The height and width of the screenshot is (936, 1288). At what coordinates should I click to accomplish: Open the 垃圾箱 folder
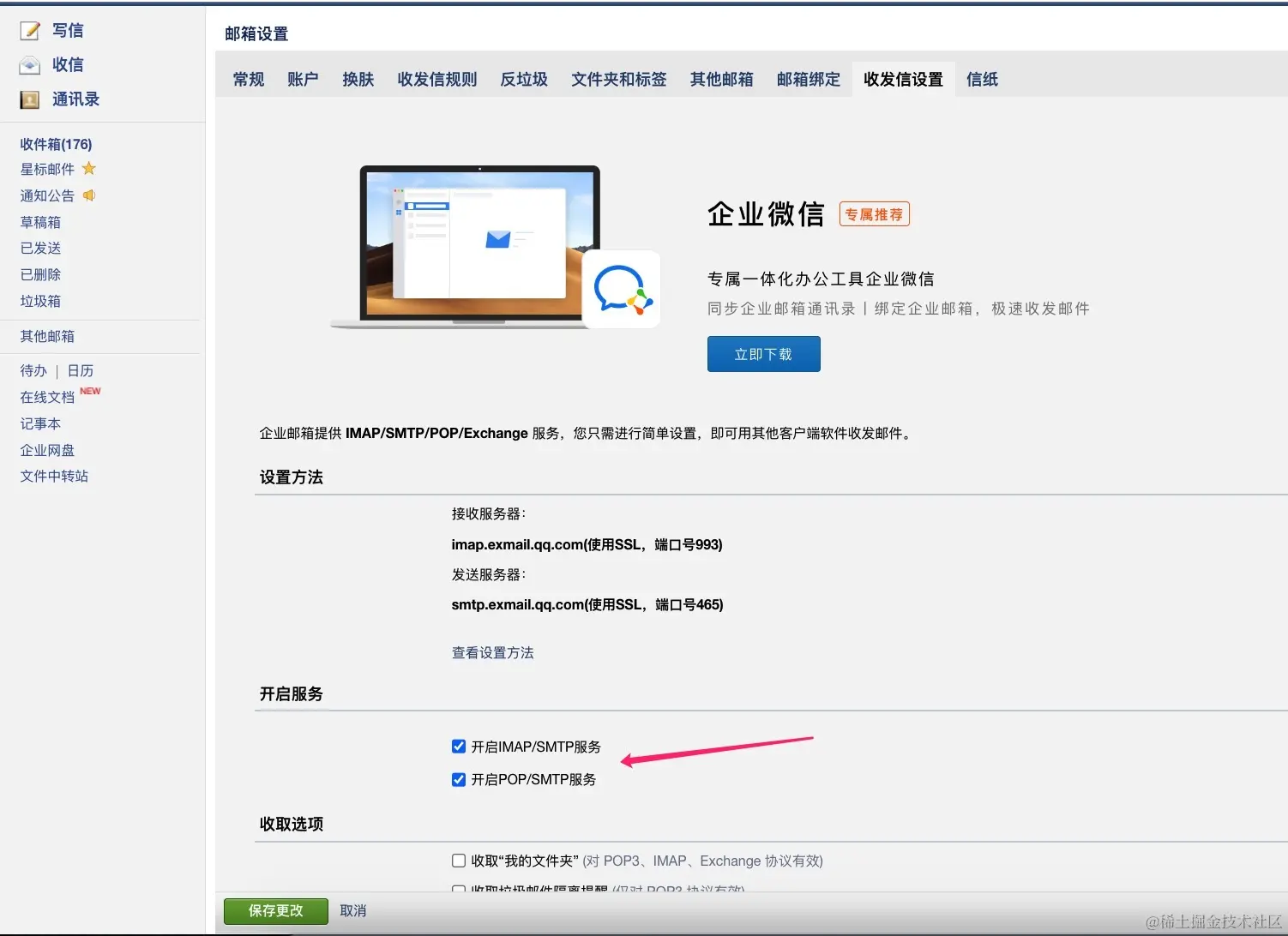pyautogui.click(x=40, y=301)
